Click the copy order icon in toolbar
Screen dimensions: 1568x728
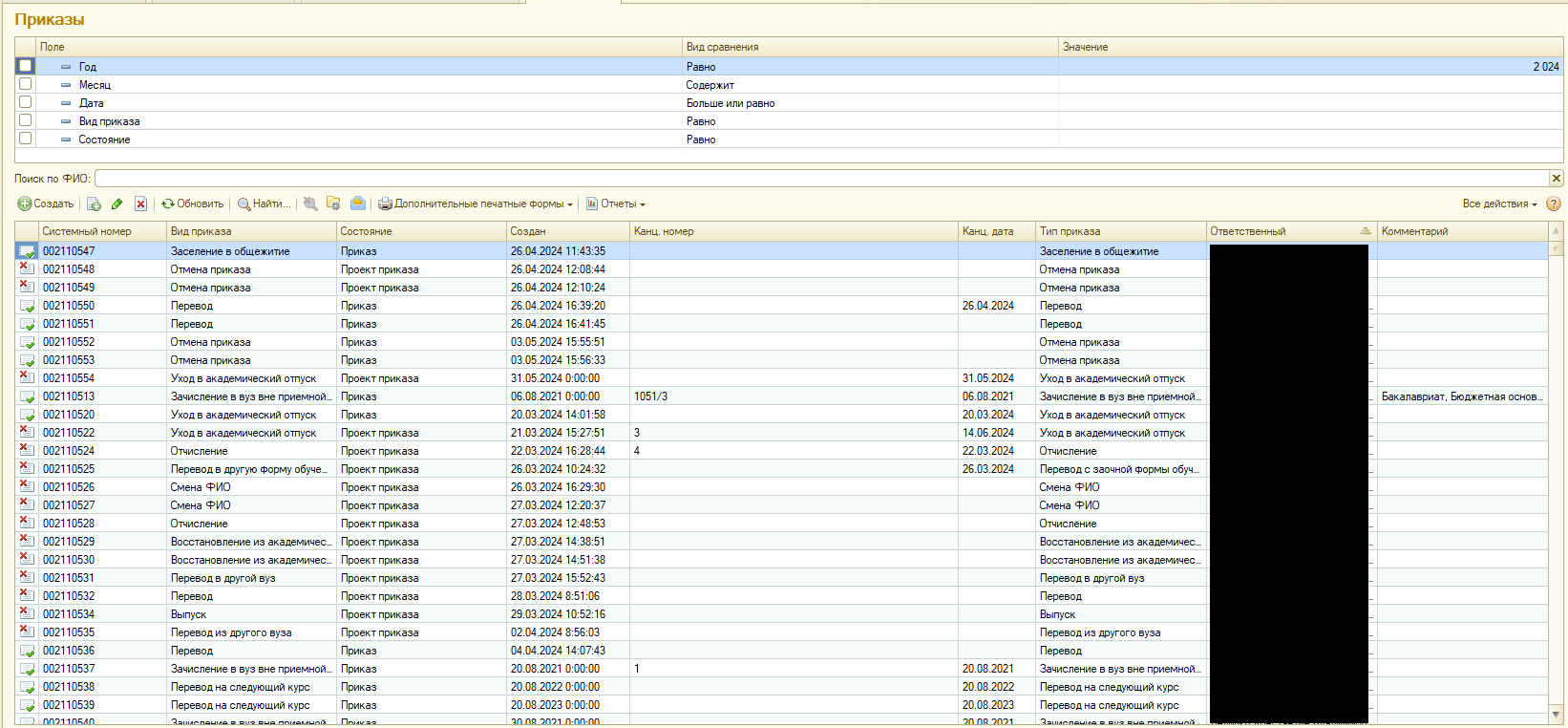pyautogui.click(x=94, y=203)
